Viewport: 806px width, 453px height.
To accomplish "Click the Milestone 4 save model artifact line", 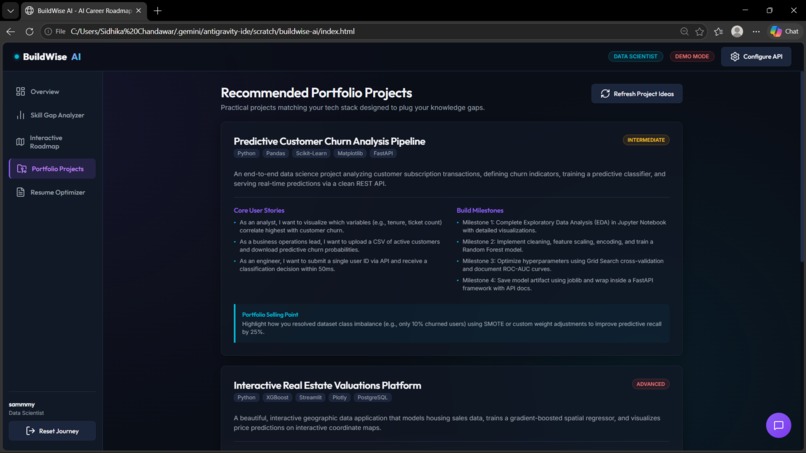I will pos(558,284).
